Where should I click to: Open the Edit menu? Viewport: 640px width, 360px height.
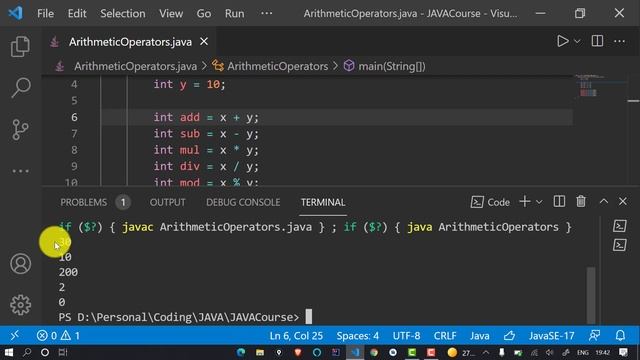[77, 13]
